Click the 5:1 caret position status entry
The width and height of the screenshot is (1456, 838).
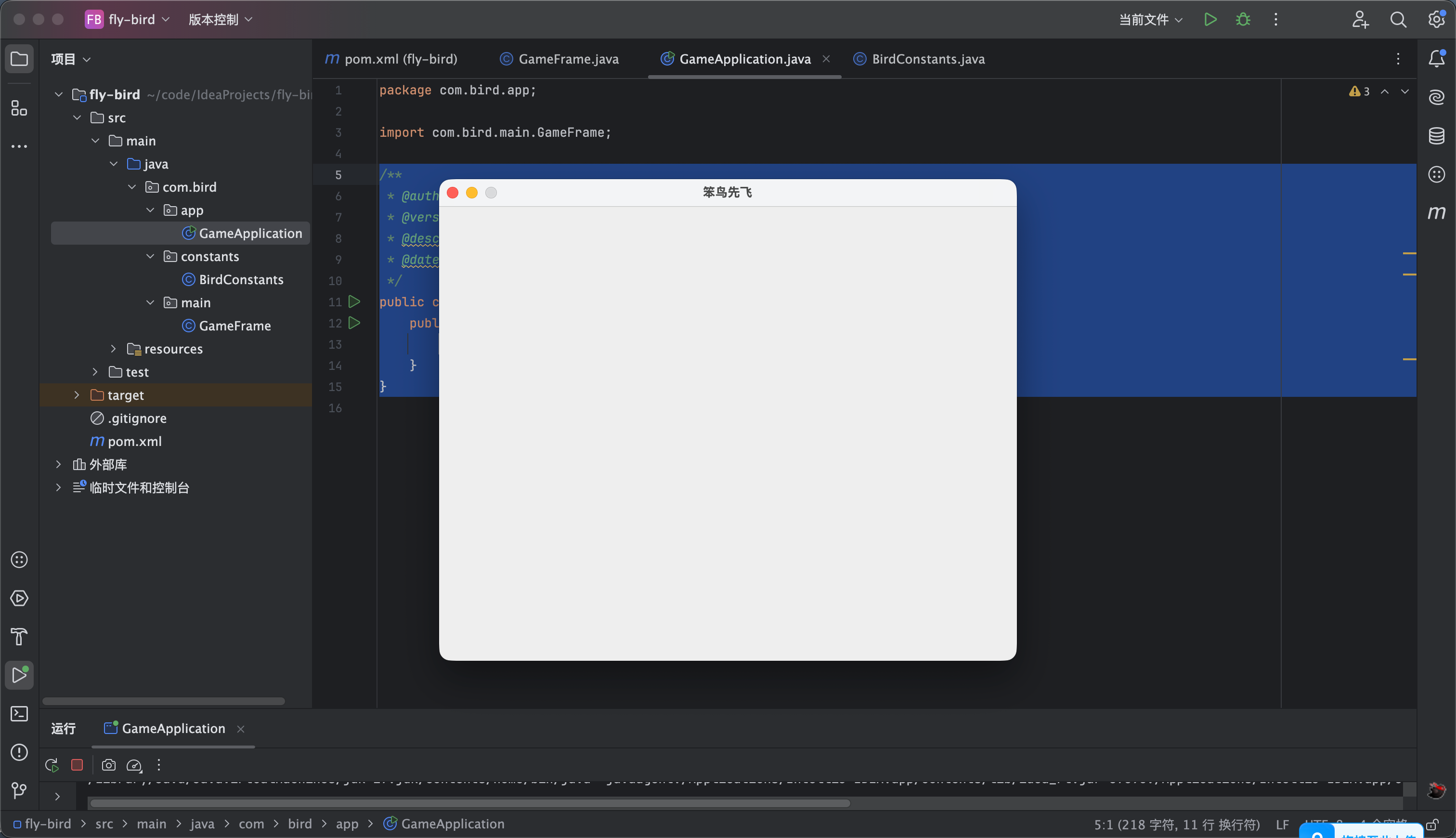click(1177, 825)
